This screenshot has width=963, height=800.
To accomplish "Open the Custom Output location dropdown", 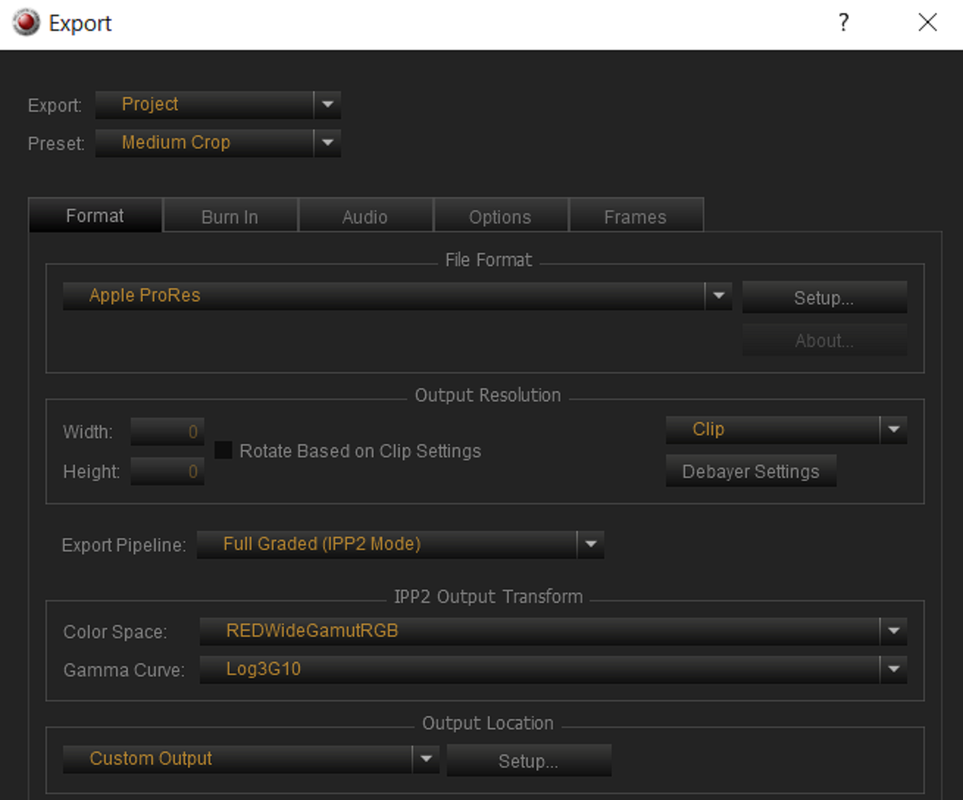I will pos(251,759).
